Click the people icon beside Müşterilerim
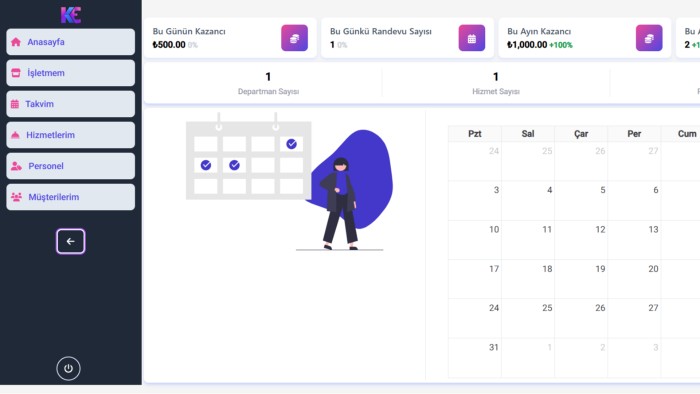Image resolution: width=700 pixels, height=394 pixels. 17,197
